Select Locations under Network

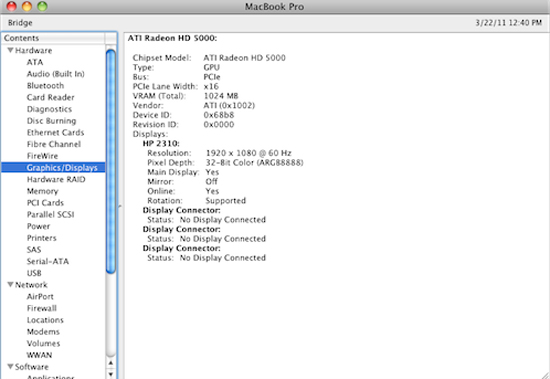coord(45,320)
